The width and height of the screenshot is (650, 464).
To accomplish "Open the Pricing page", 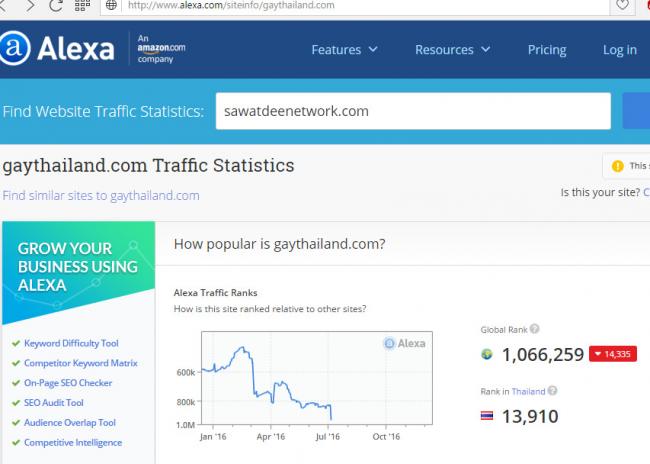I will point(547,50).
